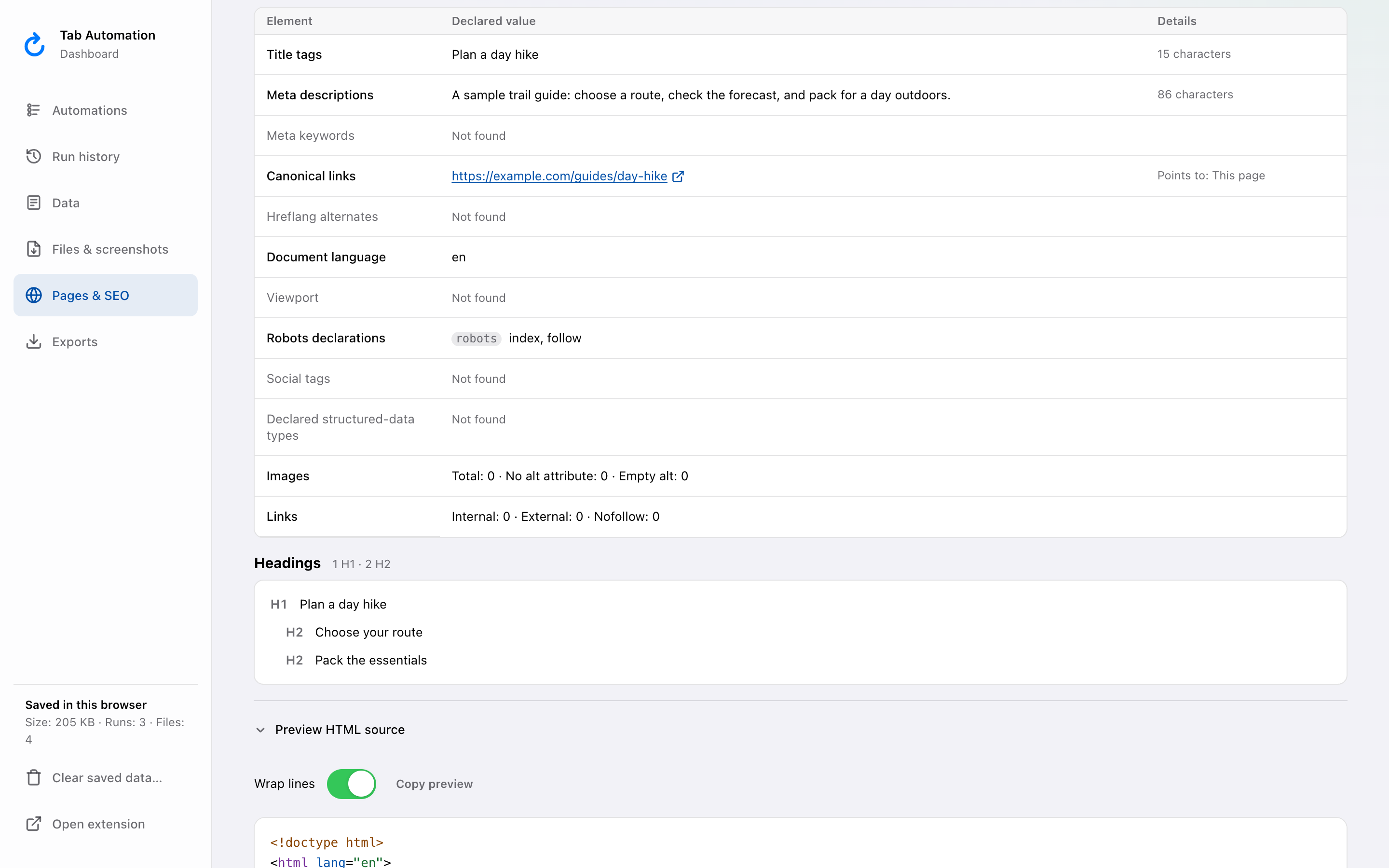Click the '86 characters' detail cell

[1195, 94]
